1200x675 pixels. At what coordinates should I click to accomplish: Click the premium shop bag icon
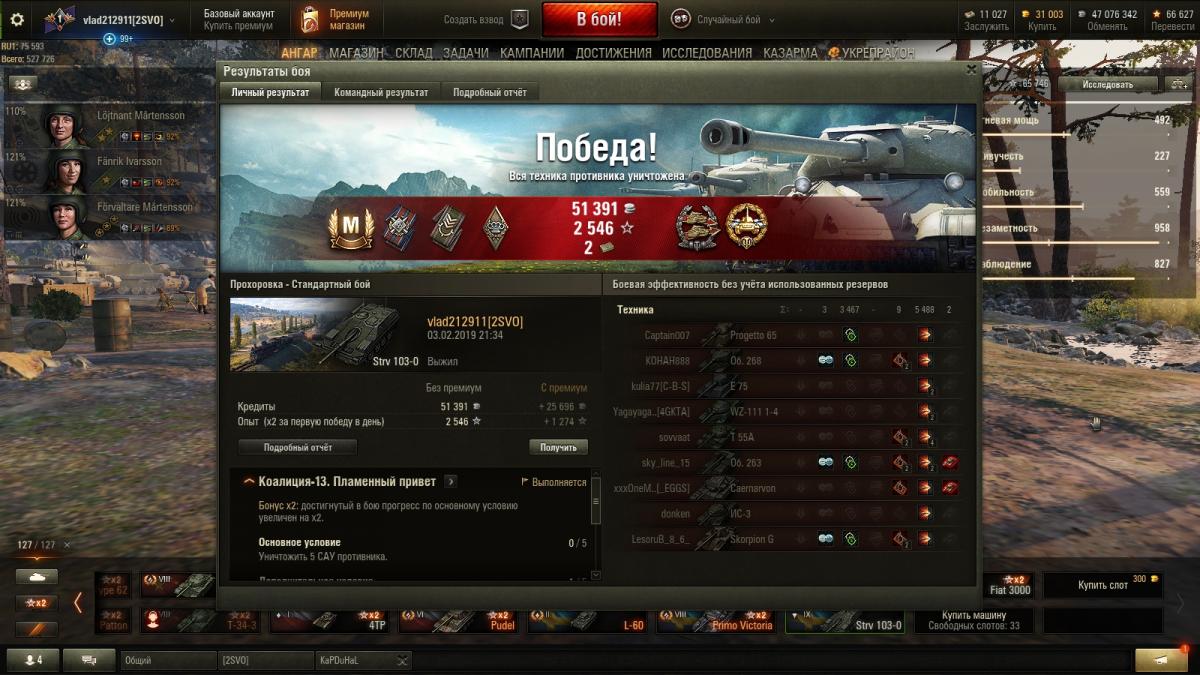pyautogui.click(x=310, y=19)
